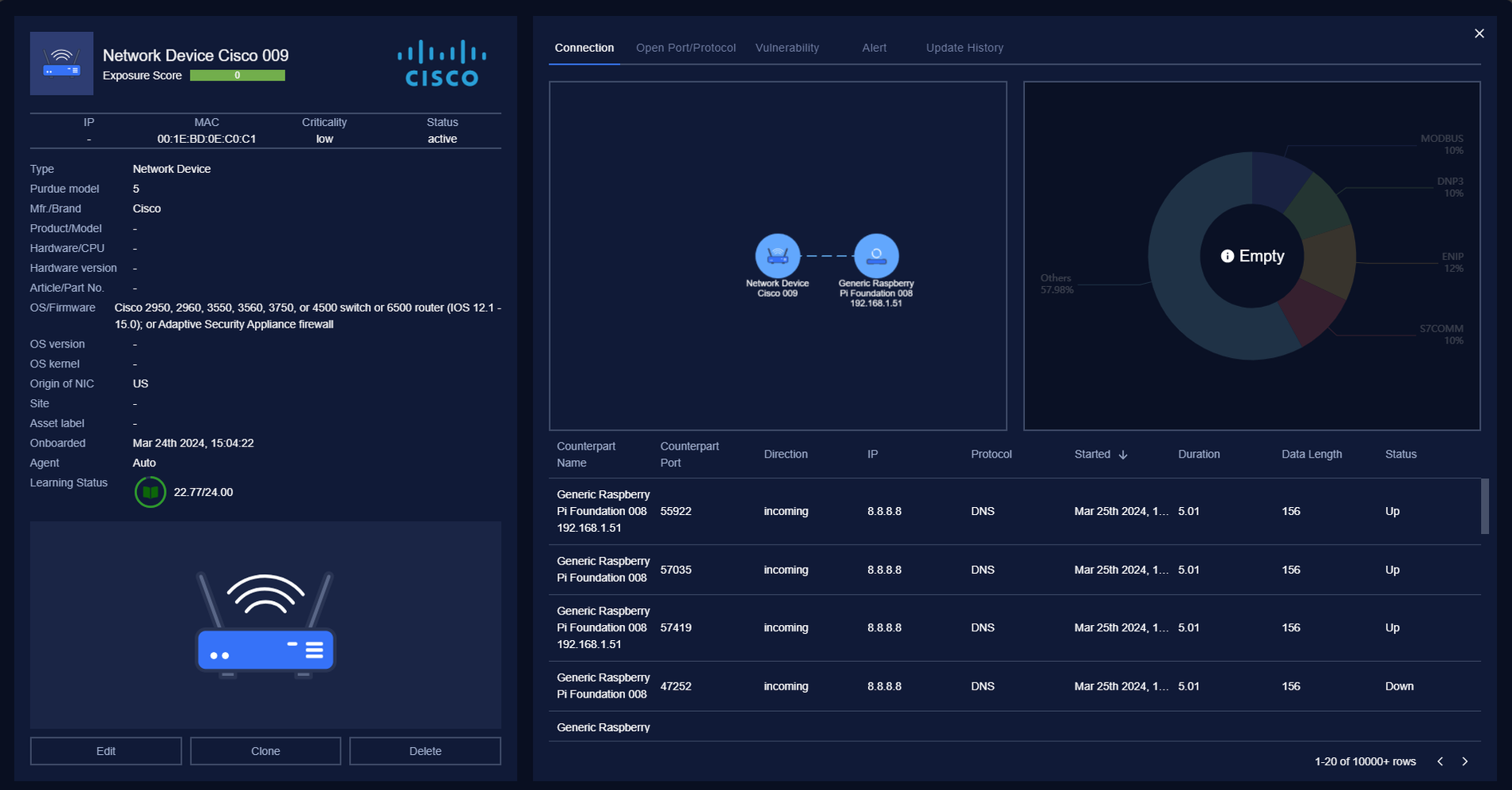Click the IP column header in the table
This screenshot has width=1512, height=790.
coord(873,454)
